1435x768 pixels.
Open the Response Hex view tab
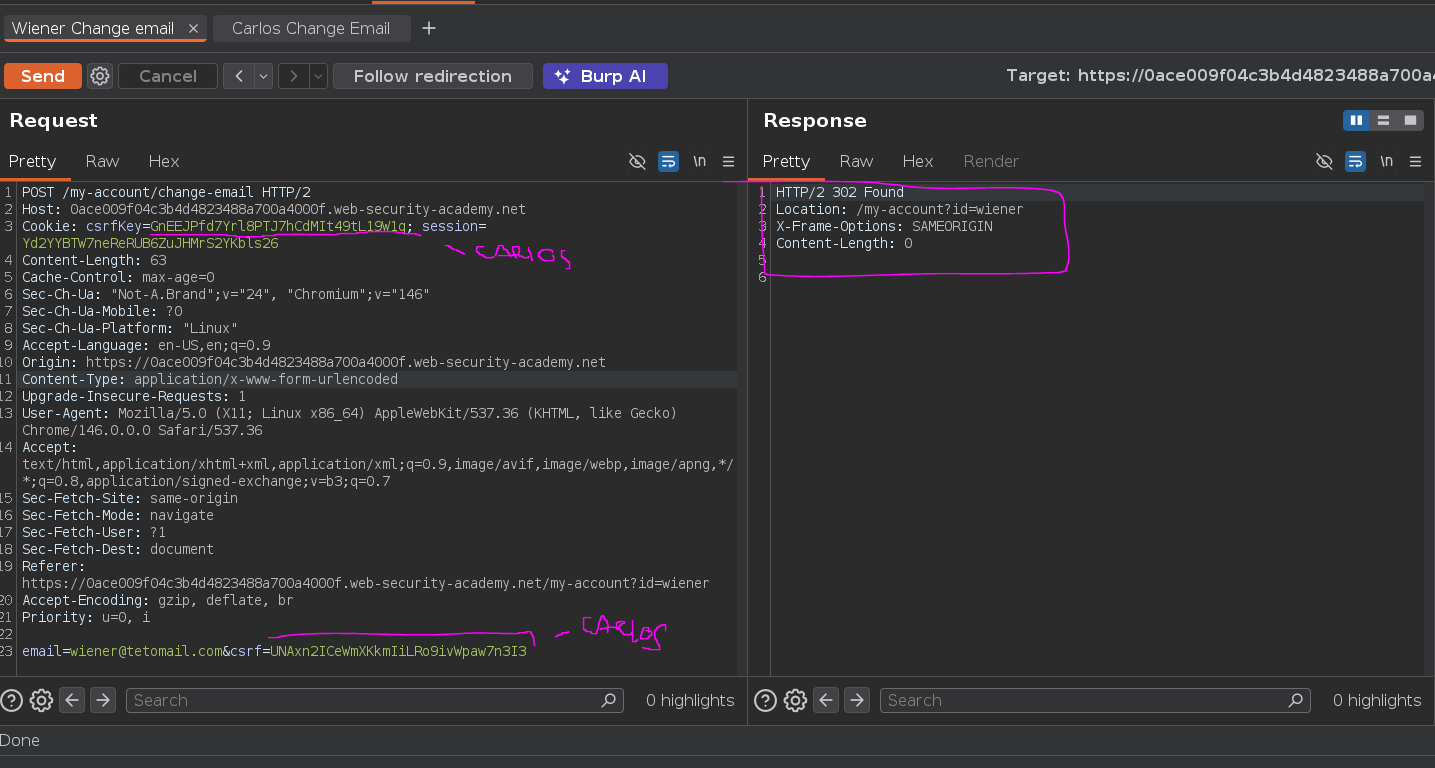click(918, 161)
